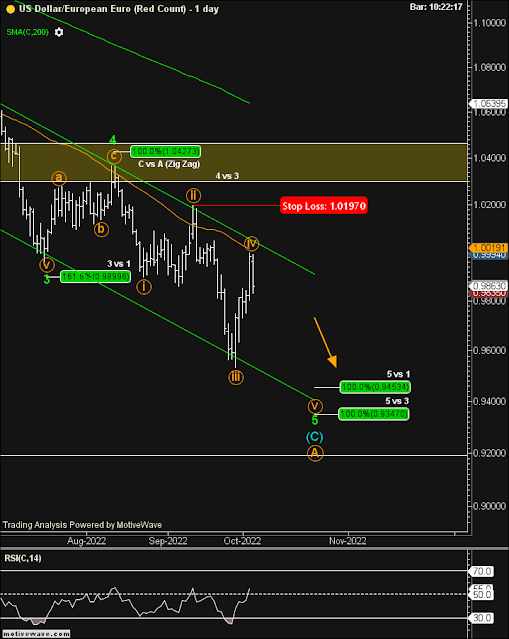The image size is (509, 639).
Task: Click the 161.8%(0.98996) extension label
Action: (x=95, y=277)
